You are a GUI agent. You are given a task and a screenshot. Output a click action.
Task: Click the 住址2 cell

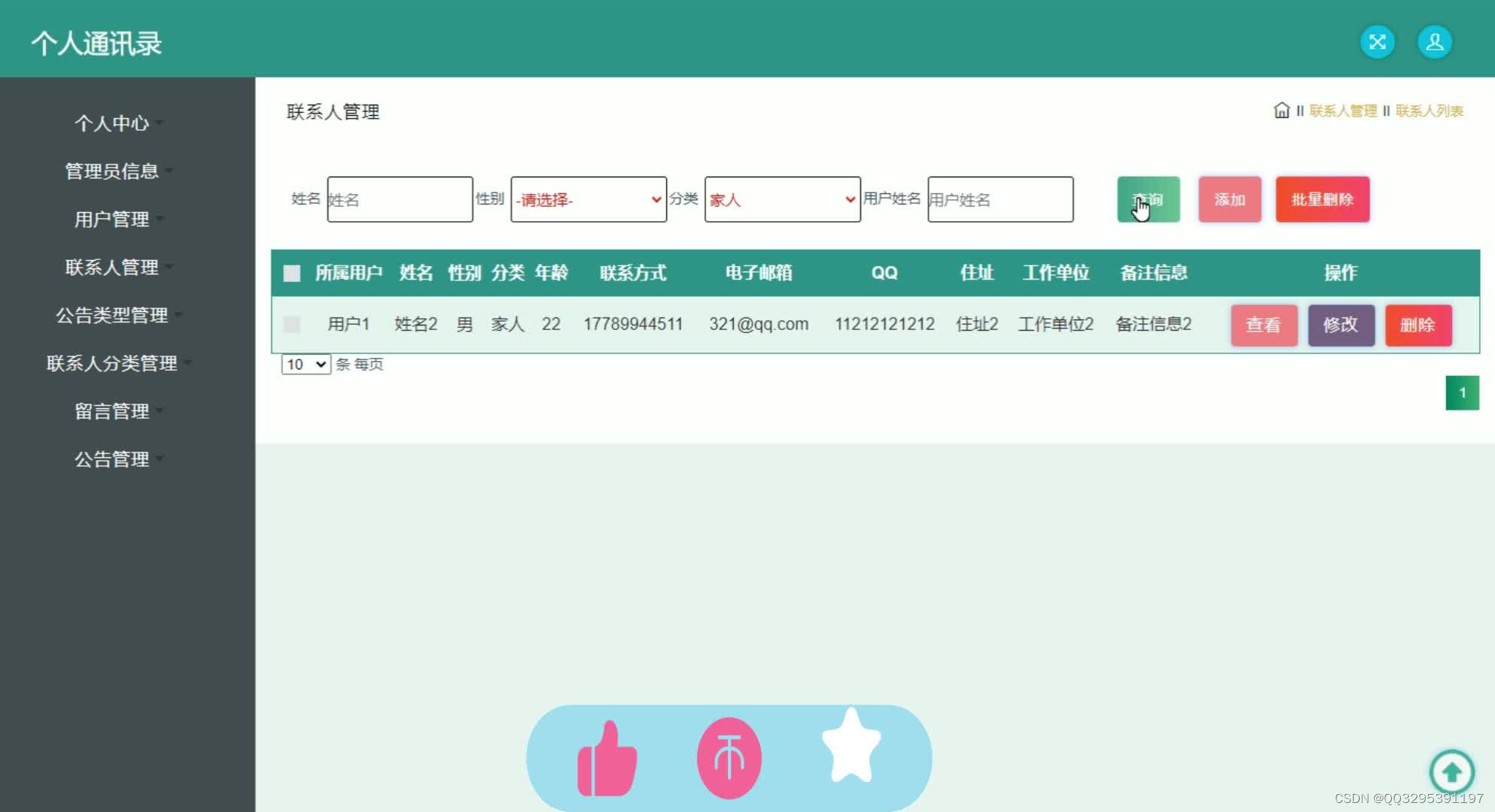tap(977, 324)
